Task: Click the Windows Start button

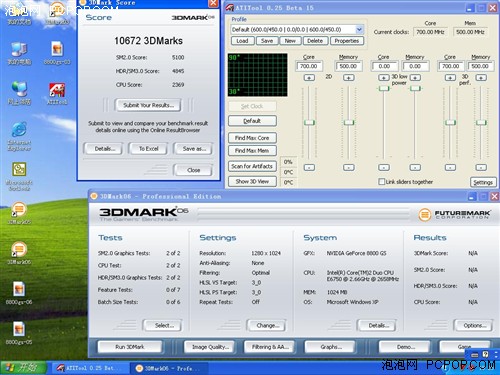Action: click(x=23, y=368)
